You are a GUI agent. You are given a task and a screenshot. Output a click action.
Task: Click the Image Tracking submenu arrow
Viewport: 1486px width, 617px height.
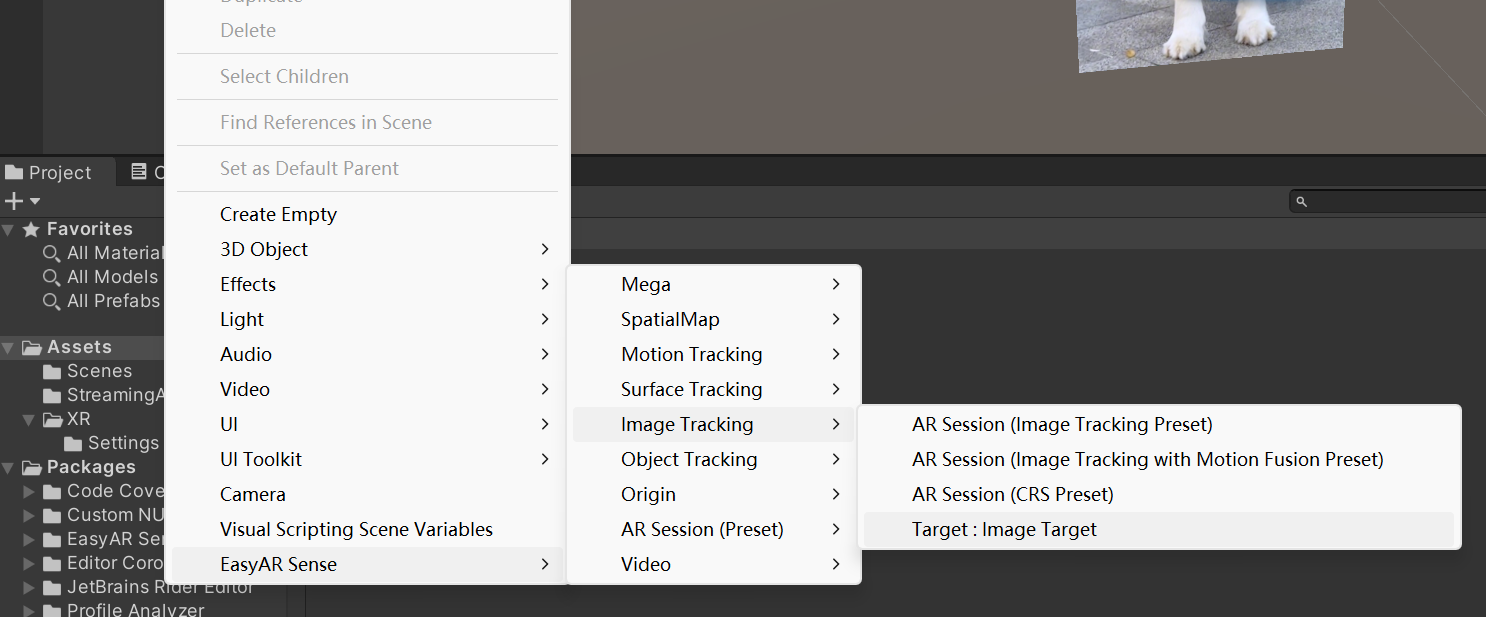click(x=836, y=424)
